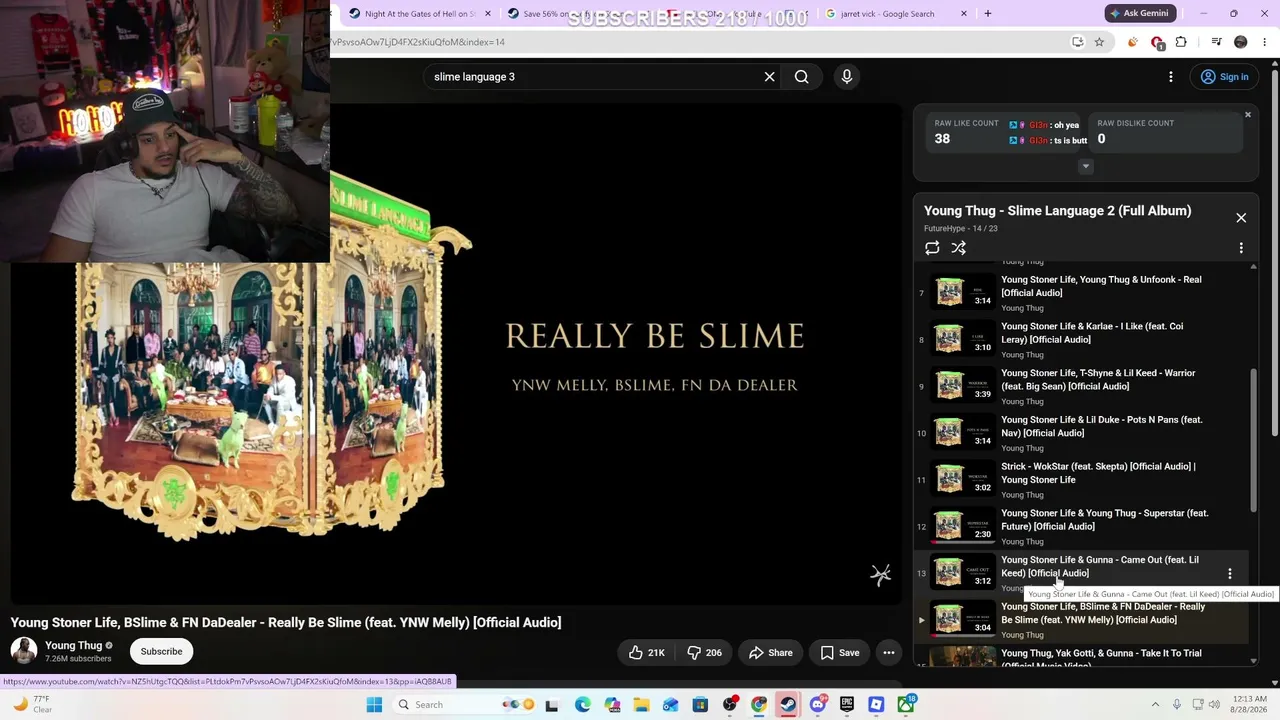Open the media controls icon in Chrome toolbar
The image size is (1280, 720).
(1216, 42)
